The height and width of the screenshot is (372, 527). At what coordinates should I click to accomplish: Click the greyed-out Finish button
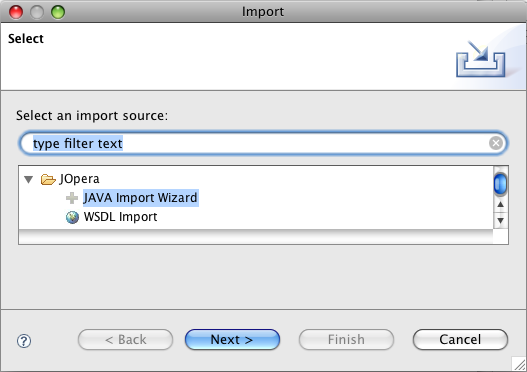point(346,339)
